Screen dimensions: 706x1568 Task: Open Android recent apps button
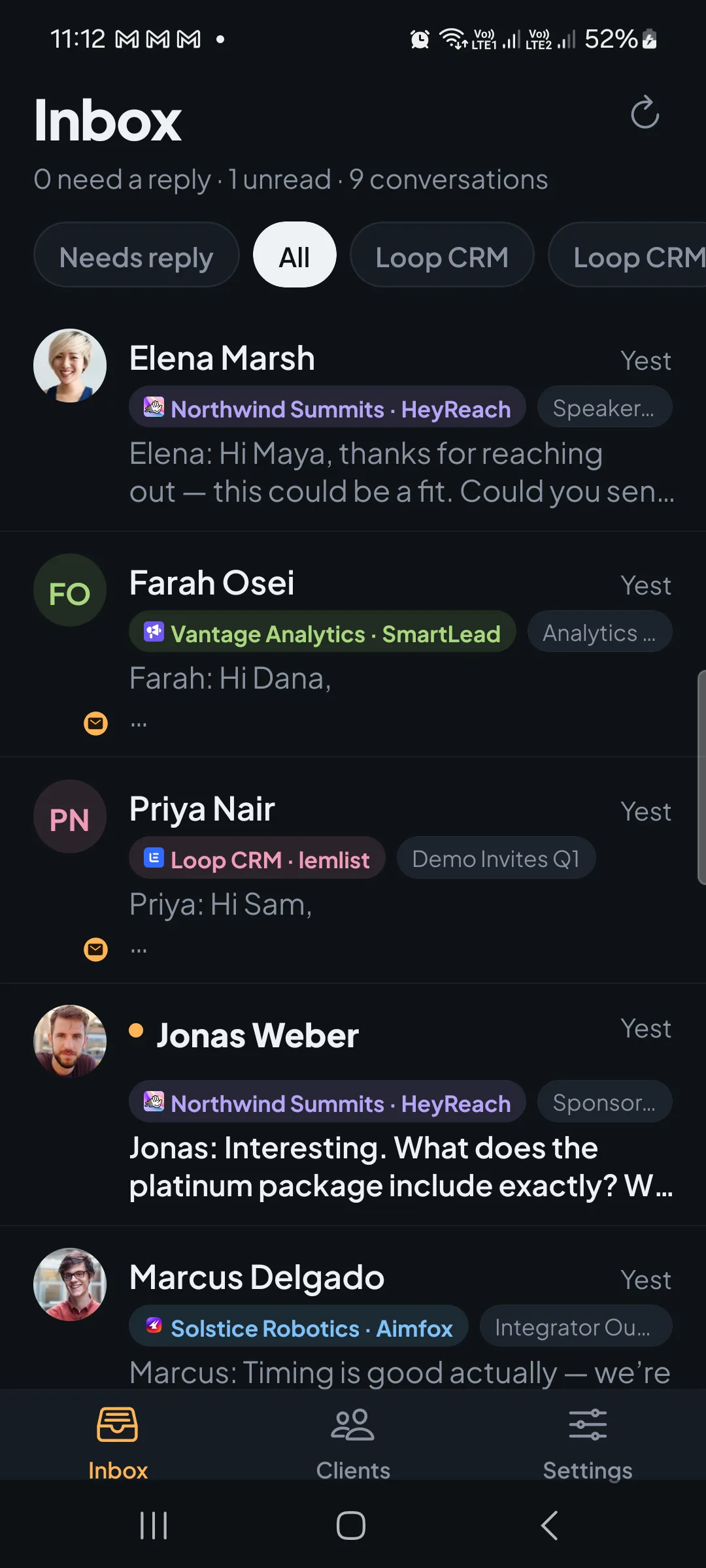pos(154,1526)
